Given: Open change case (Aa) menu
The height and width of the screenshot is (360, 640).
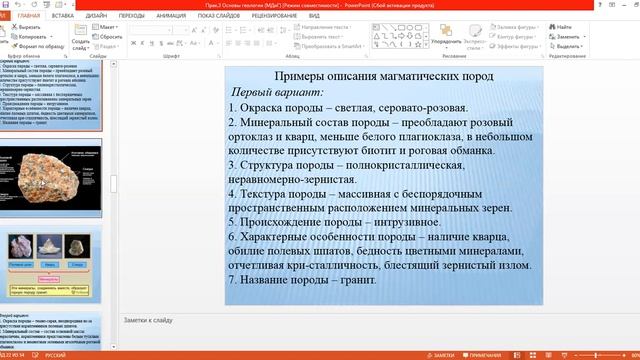Looking at the screenshot, I should pyautogui.click(x=194, y=43).
